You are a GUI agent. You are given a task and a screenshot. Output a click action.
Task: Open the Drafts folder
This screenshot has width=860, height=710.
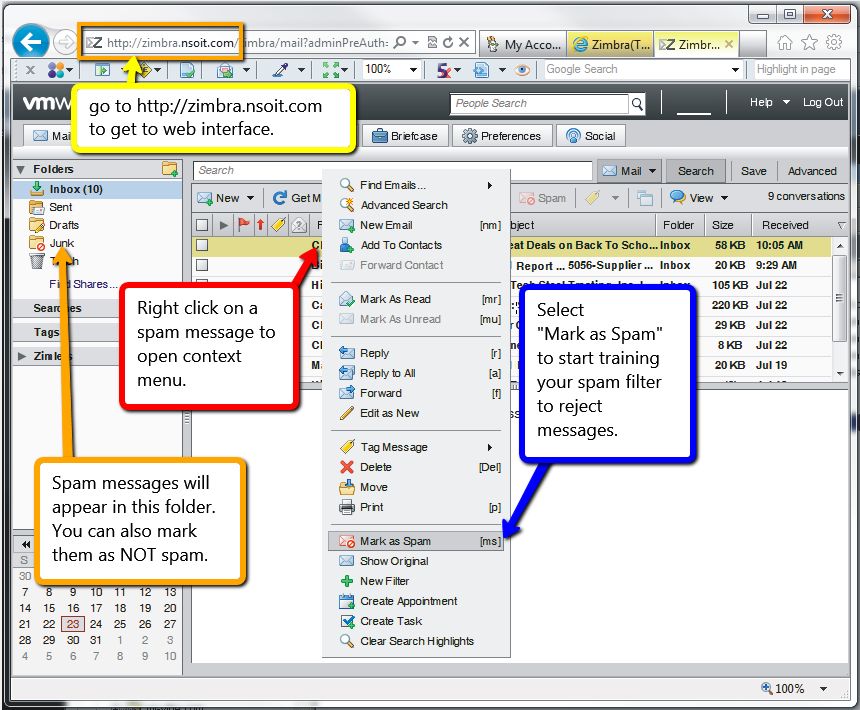64,225
